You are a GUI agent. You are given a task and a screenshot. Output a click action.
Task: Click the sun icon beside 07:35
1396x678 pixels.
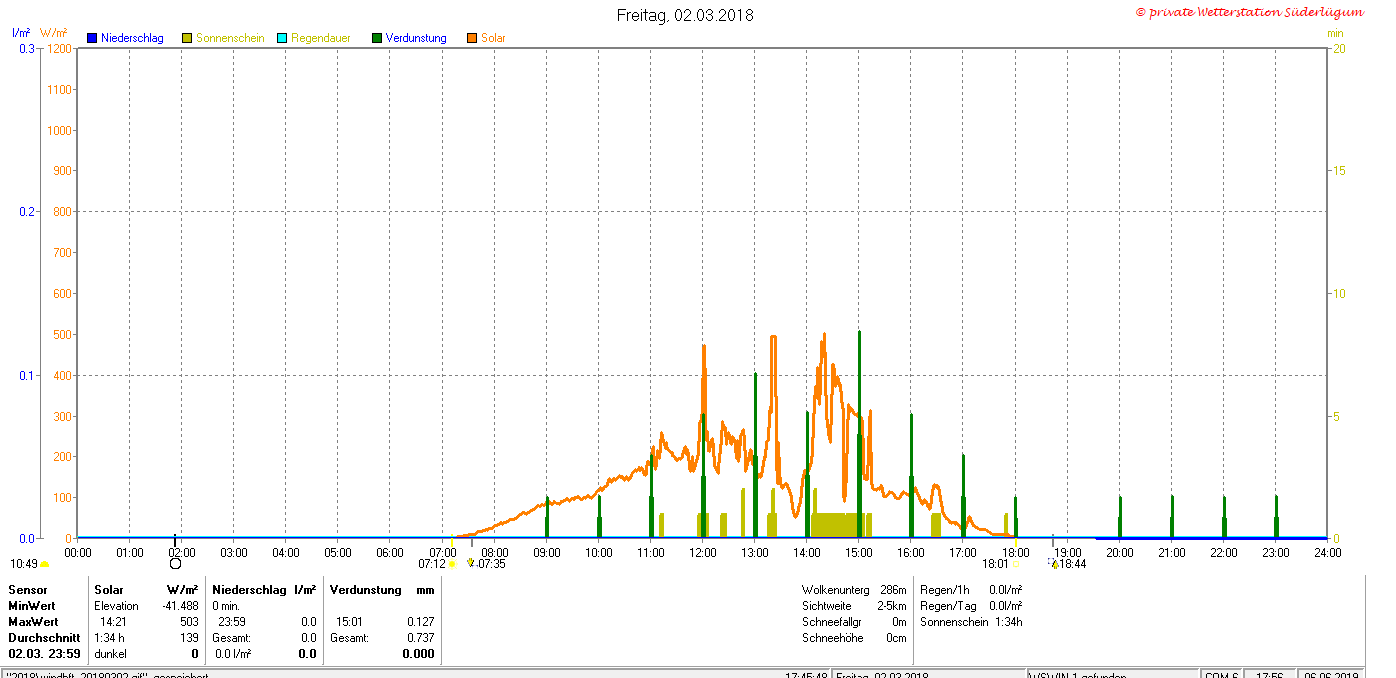470,563
